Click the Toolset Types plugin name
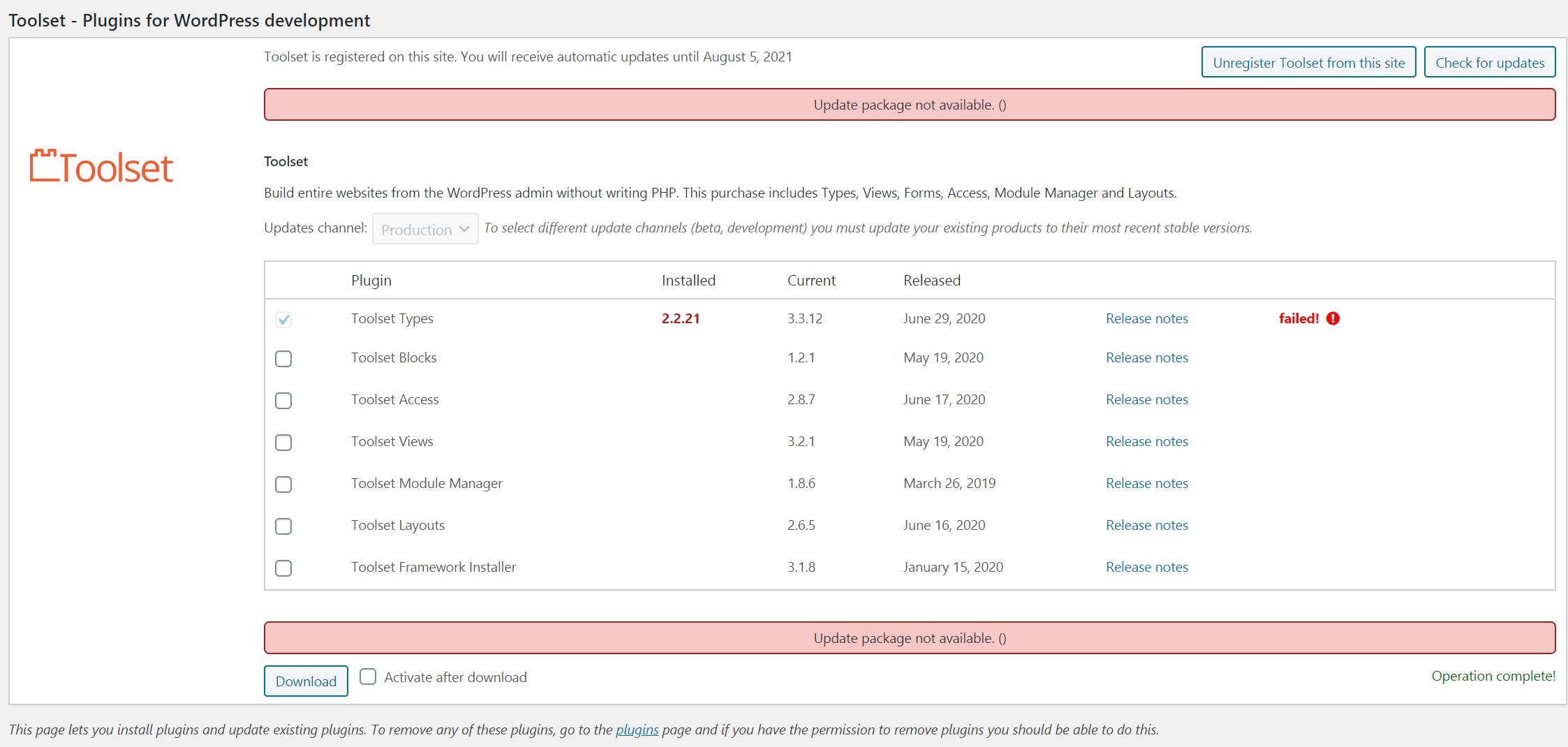The width and height of the screenshot is (1568, 747). pyautogui.click(x=392, y=318)
